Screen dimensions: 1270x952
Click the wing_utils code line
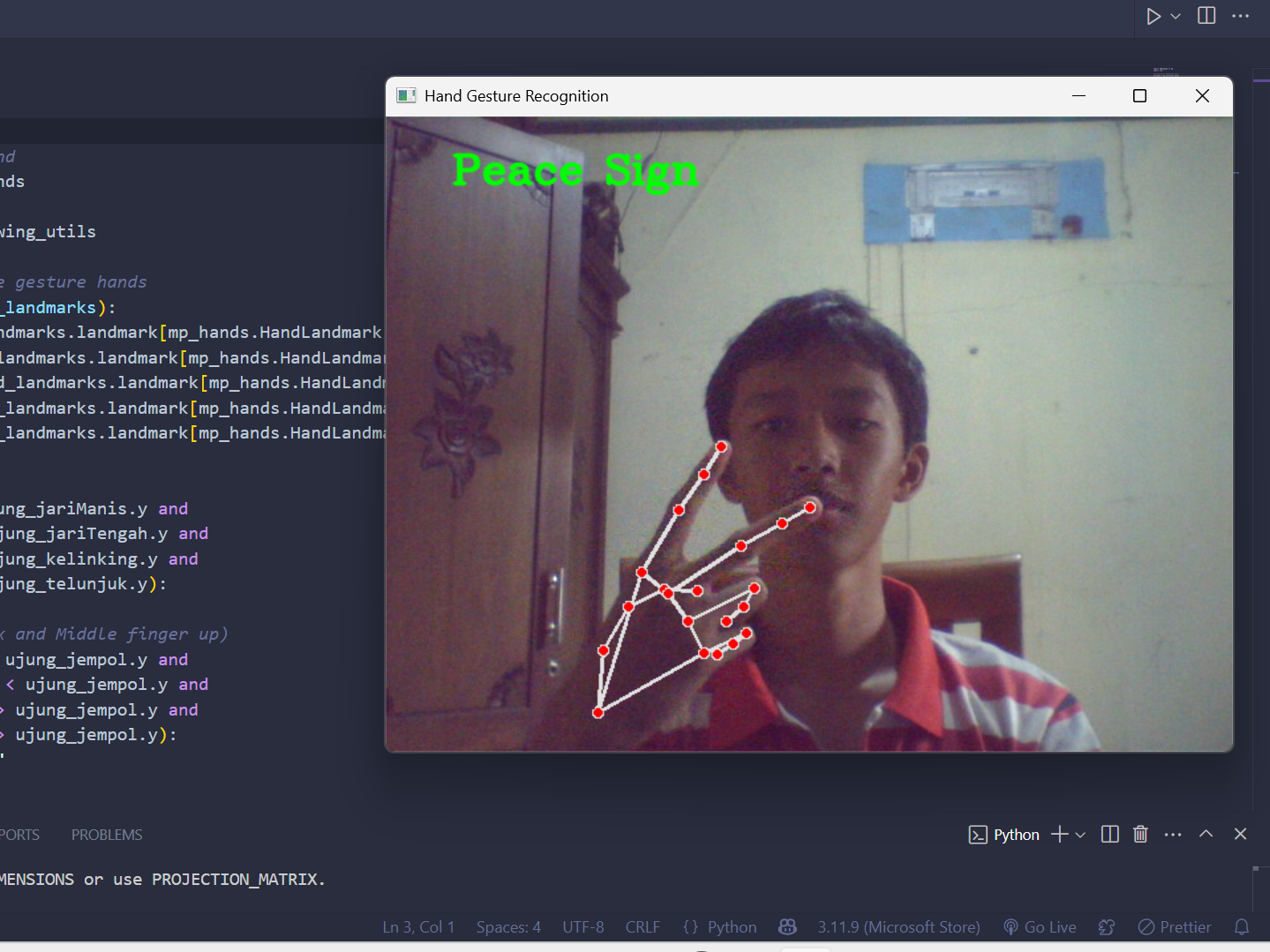pos(48,232)
